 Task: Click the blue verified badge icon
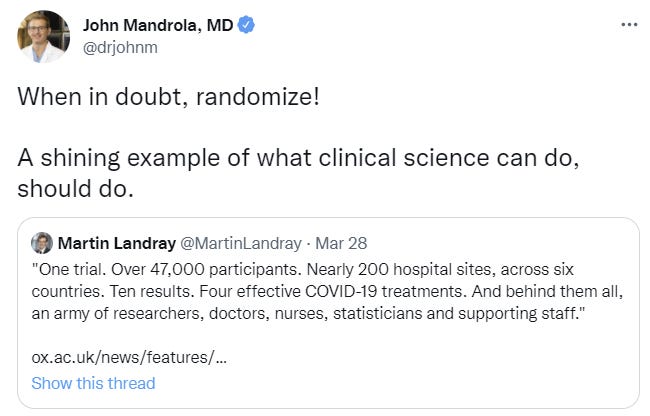246,25
